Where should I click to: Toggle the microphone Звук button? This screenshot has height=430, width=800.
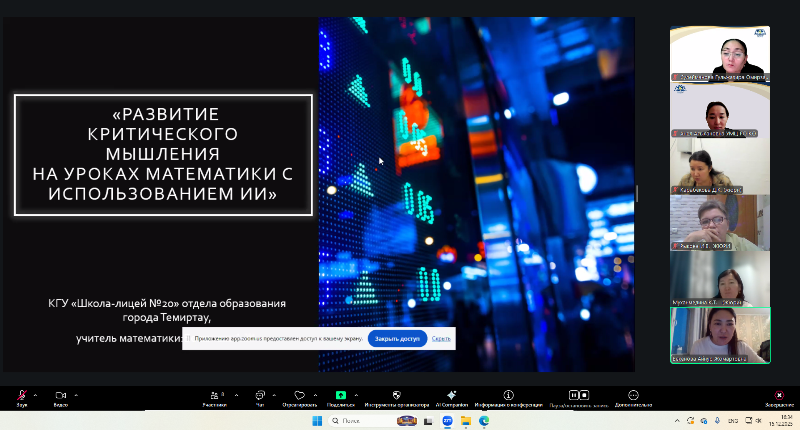tap(22, 396)
